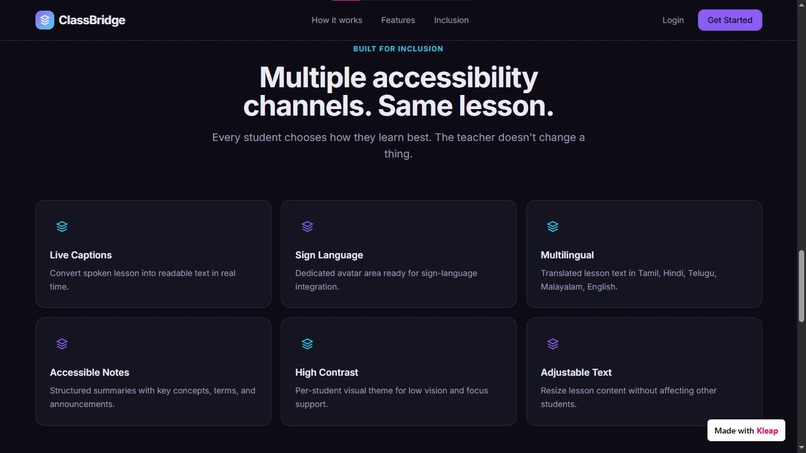
Task: Click 'Resize lesson content' description text
Action: pyautogui.click(x=628, y=397)
